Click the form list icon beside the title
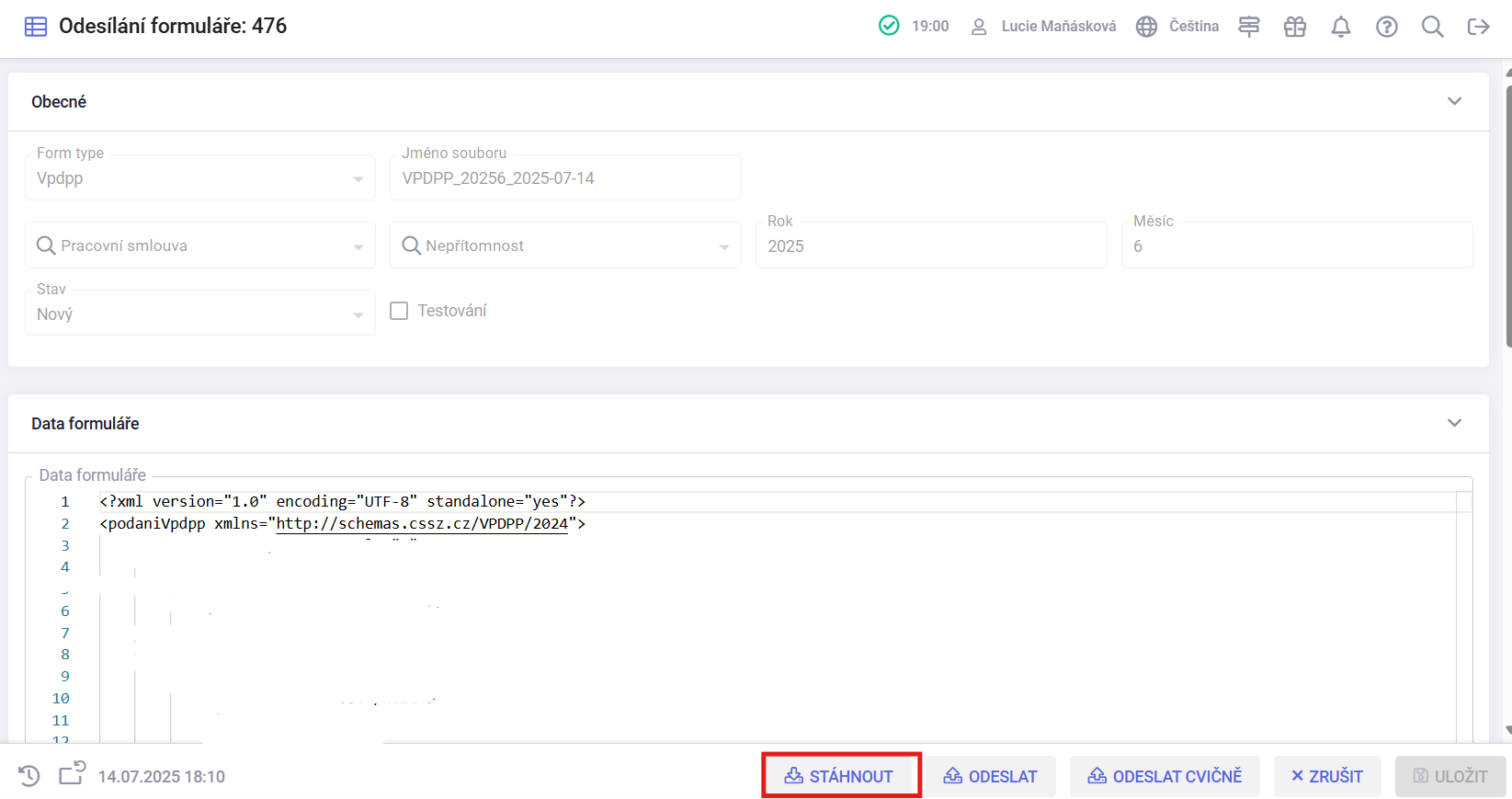The image size is (1512, 799). coord(36,27)
